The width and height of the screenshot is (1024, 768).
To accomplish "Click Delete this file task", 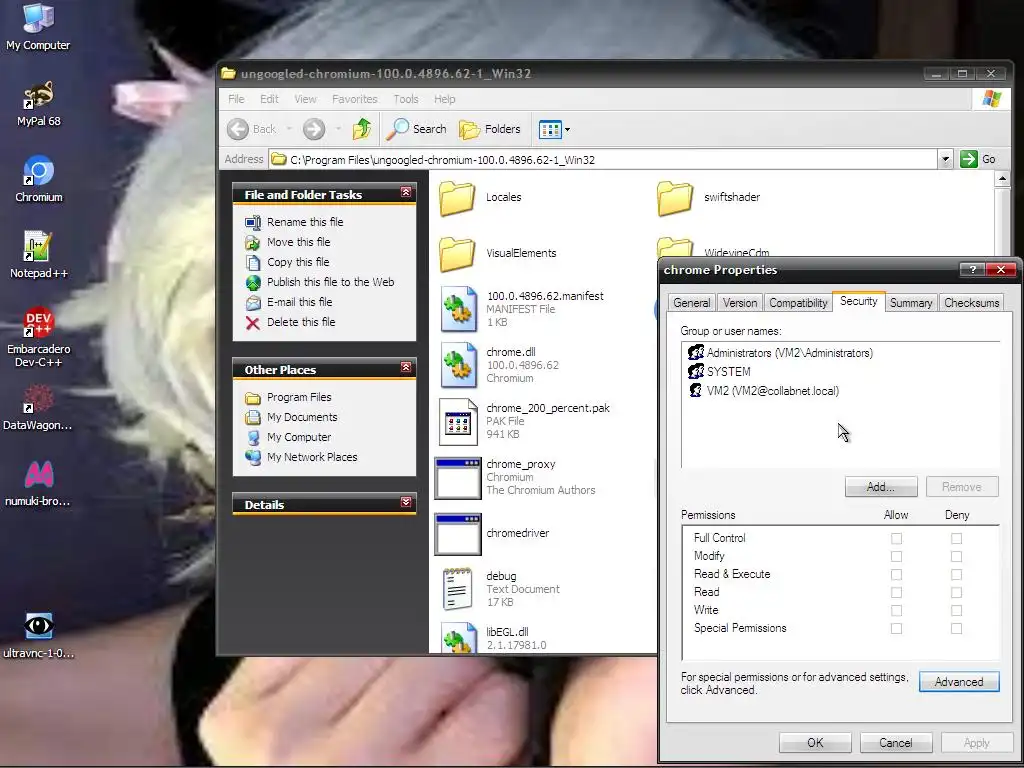I will pyautogui.click(x=300, y=322).
